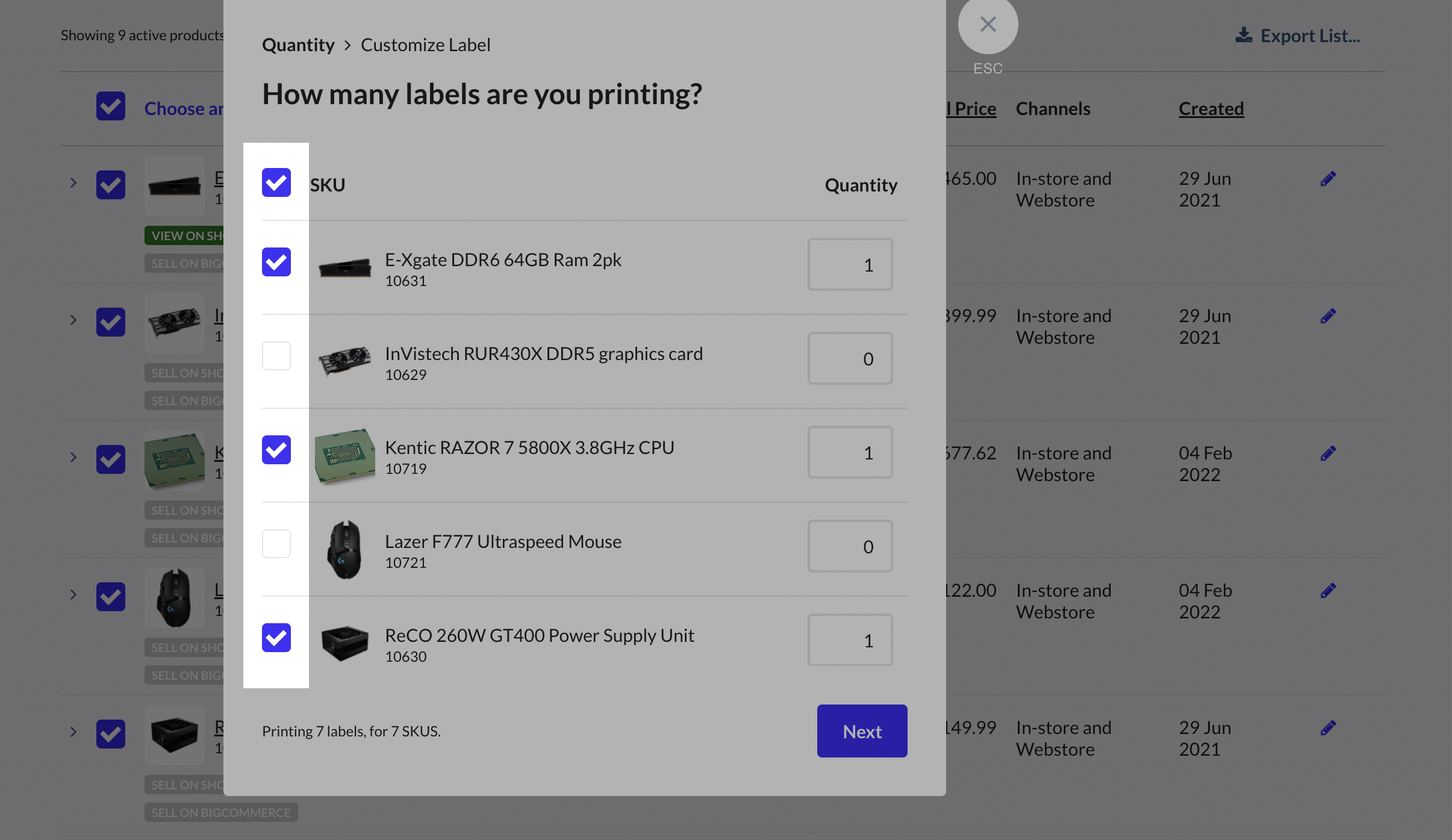Click the edit pencil beside price 149.99
Image resolution: width=1452 pixels, height=840 pixels.
click(x=1328, y=728)
